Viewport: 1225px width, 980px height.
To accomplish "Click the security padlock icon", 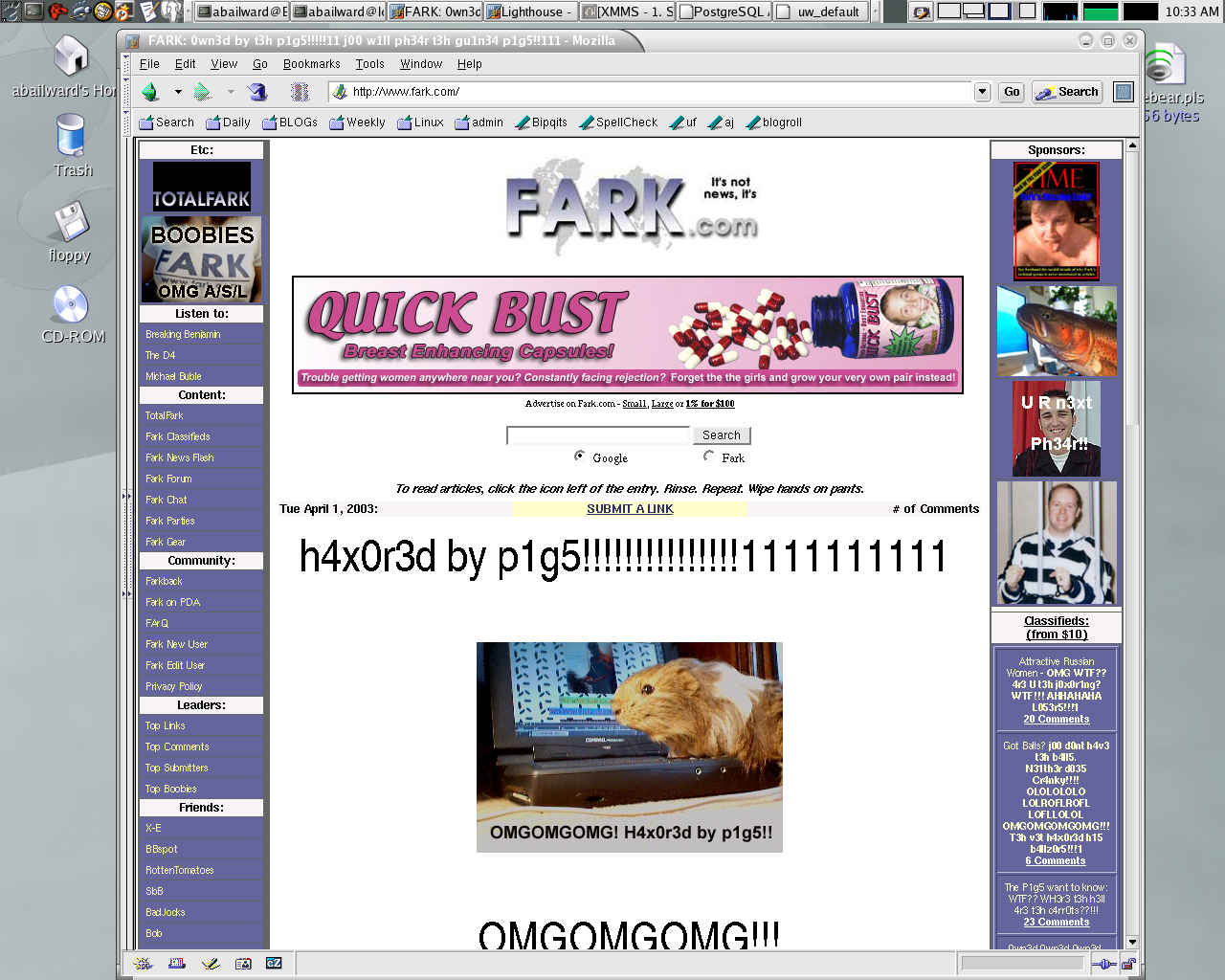I will coord(1128,964).
